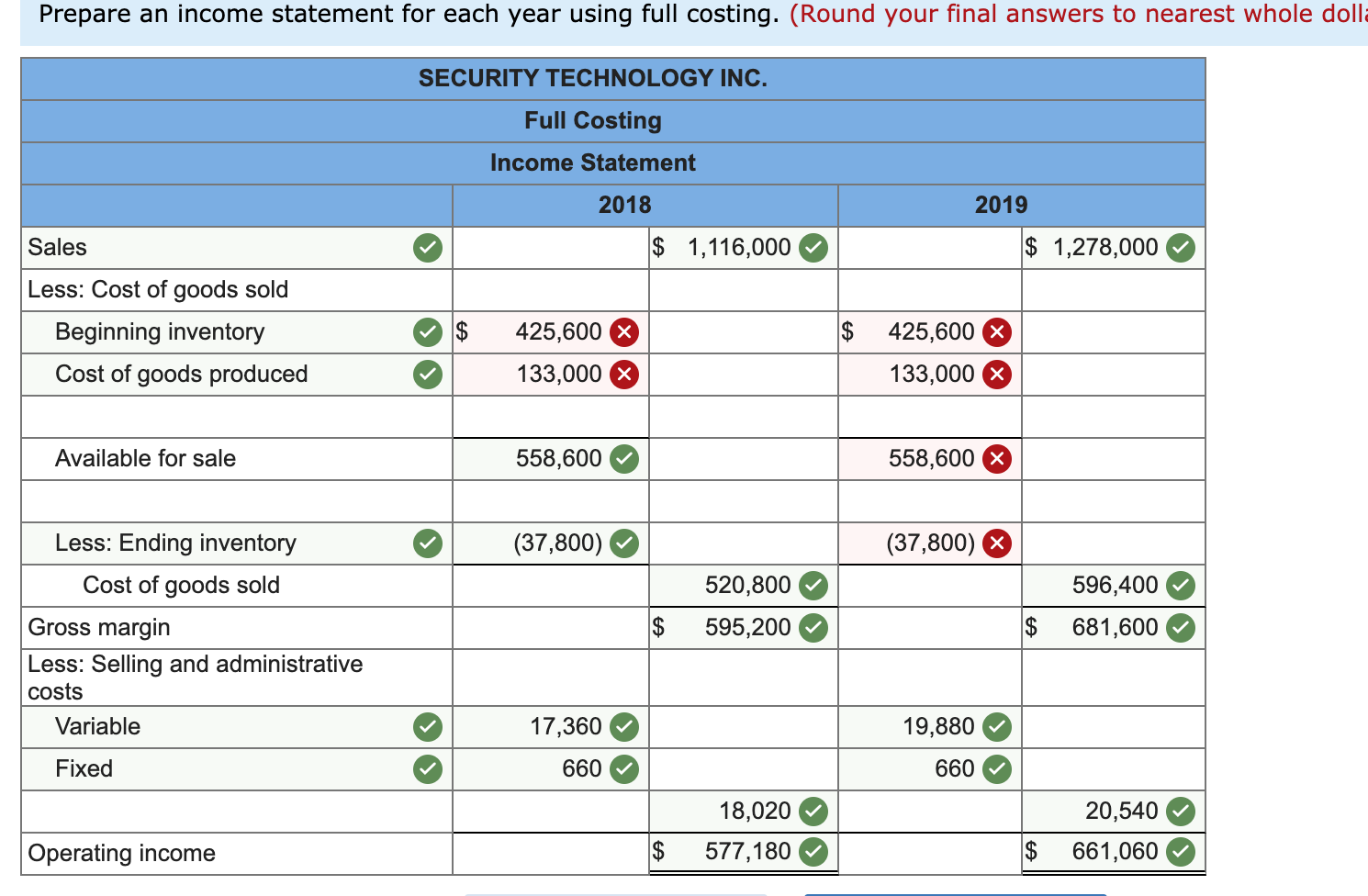Click the green check on 2018 fixed cost 660

point(624,768)
